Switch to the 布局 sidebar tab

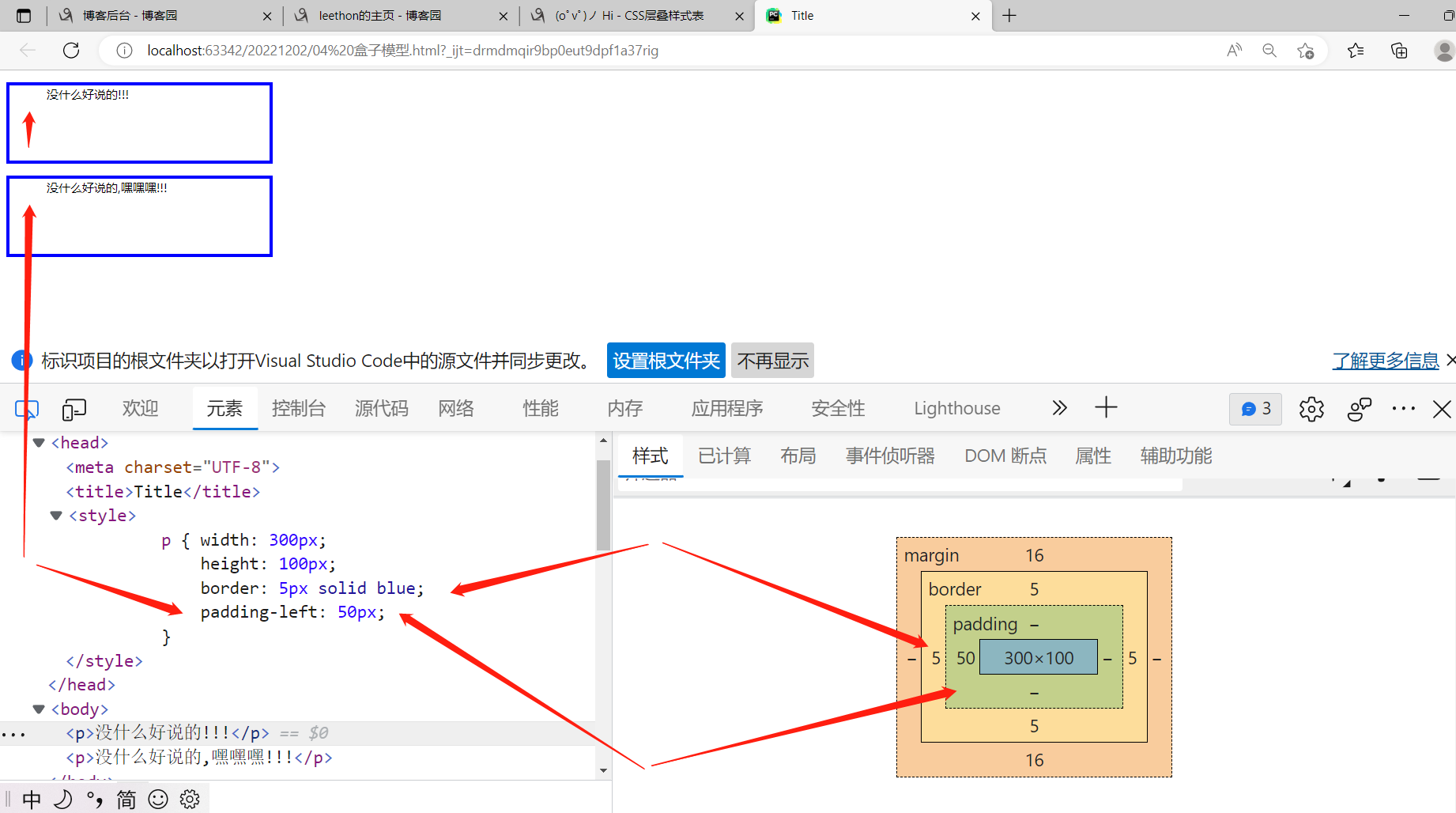(x=798, y=456)
